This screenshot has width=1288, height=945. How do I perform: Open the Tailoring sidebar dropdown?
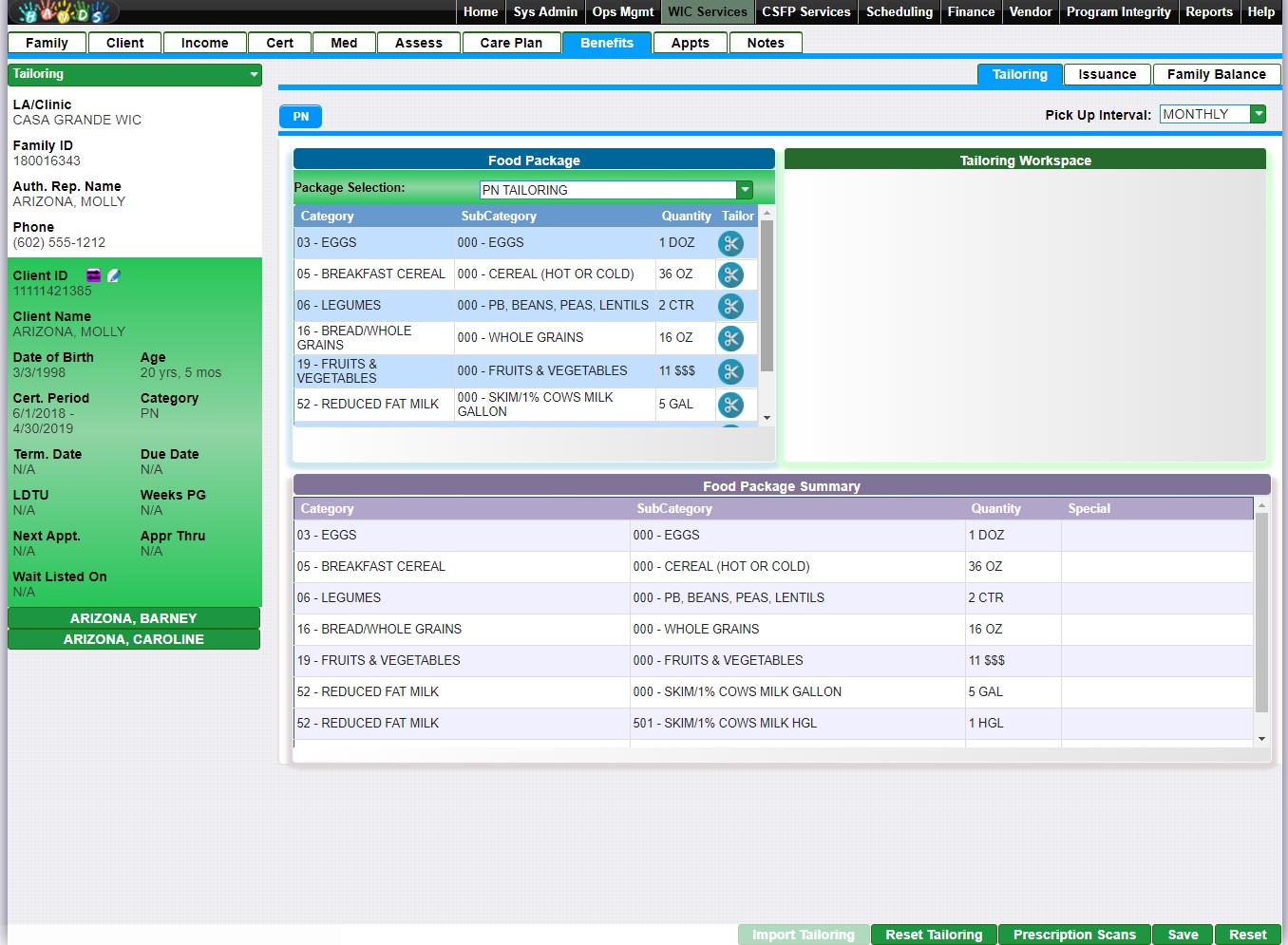pos(254,74)
